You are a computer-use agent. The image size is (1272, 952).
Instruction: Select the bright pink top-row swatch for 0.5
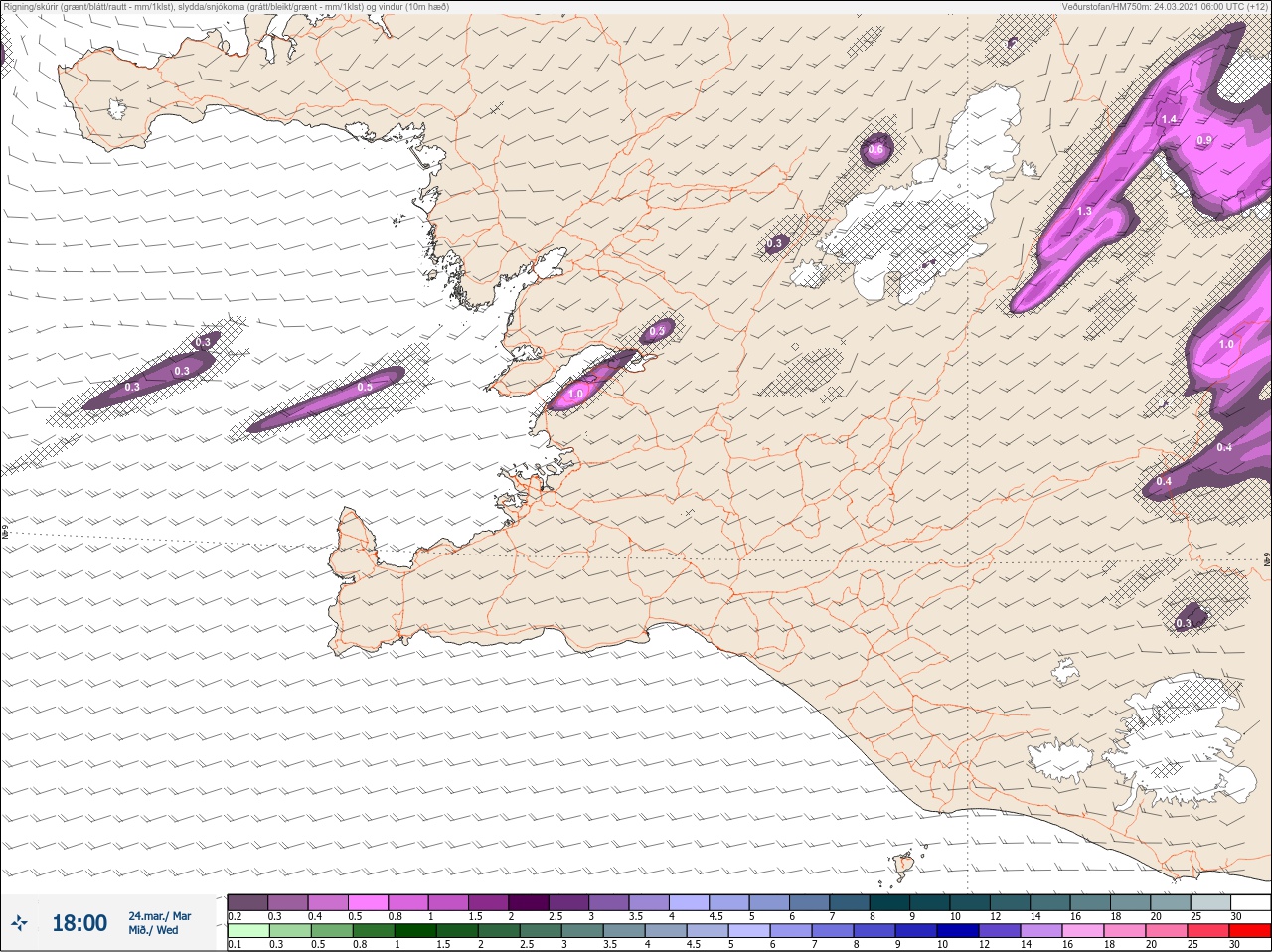(368, 902)
